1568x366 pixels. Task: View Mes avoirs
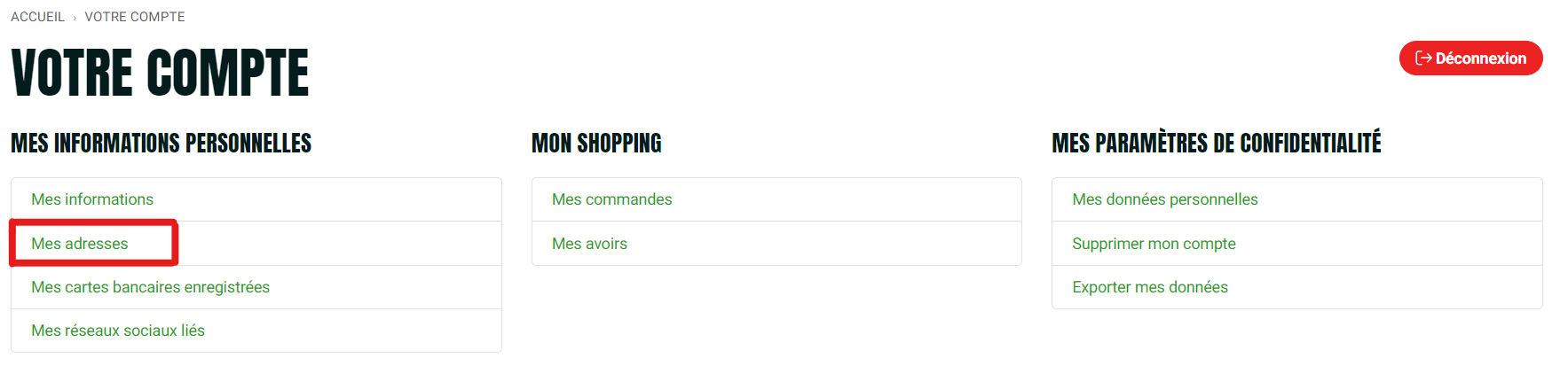click(x=589, y=244)
